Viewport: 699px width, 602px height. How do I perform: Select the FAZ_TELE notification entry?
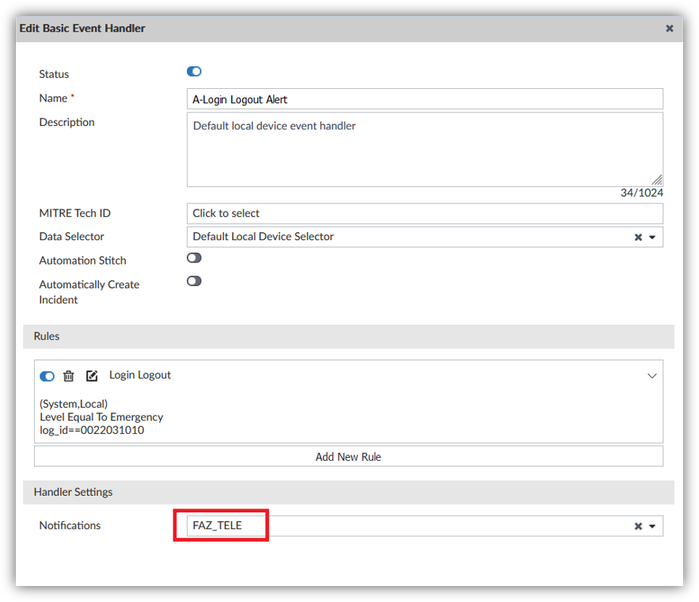click(217, 525)
